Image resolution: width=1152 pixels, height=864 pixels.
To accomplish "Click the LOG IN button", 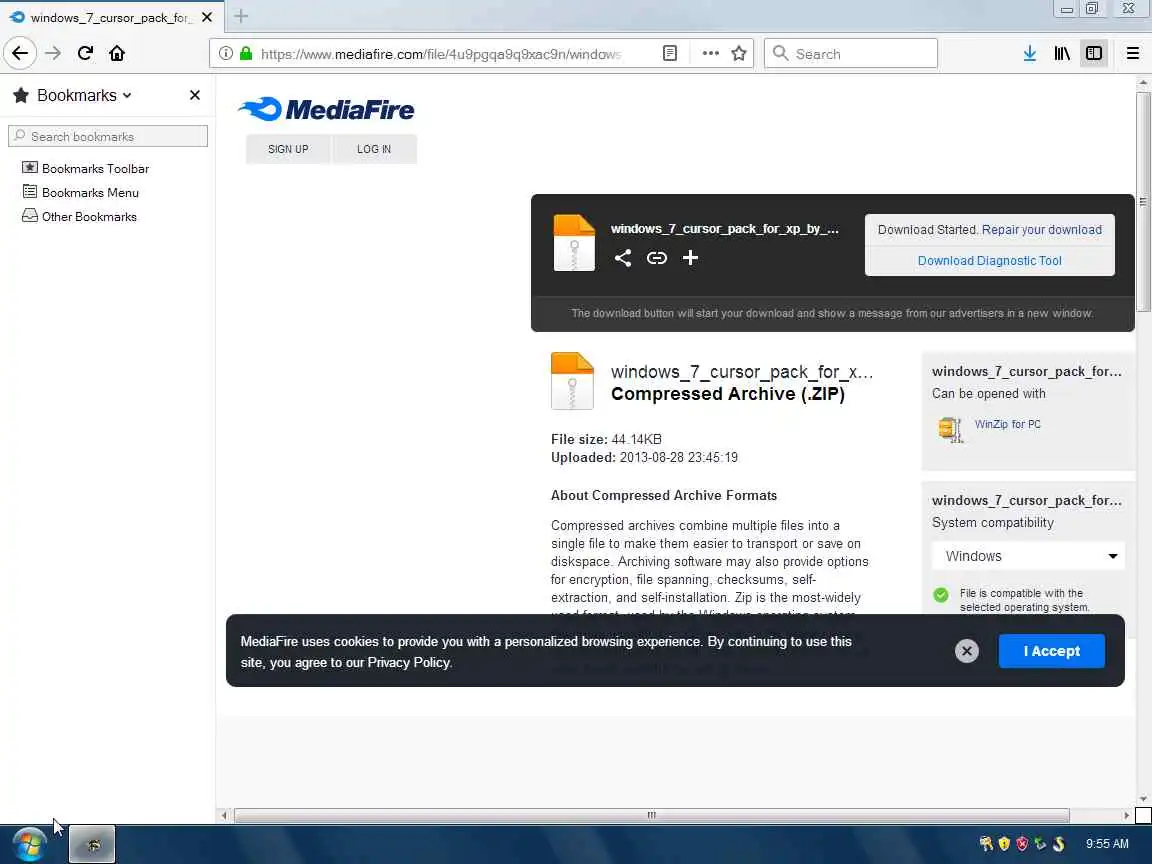I will [374, 149].
